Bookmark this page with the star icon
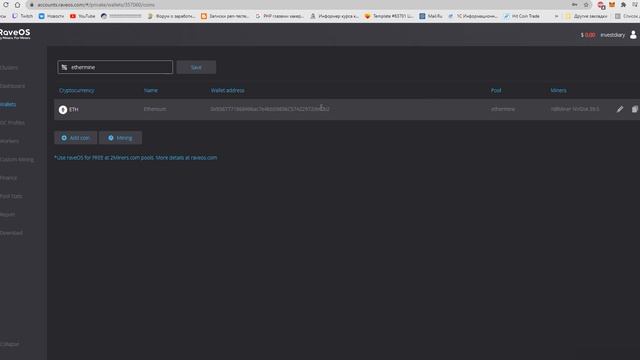 [586, 4]
